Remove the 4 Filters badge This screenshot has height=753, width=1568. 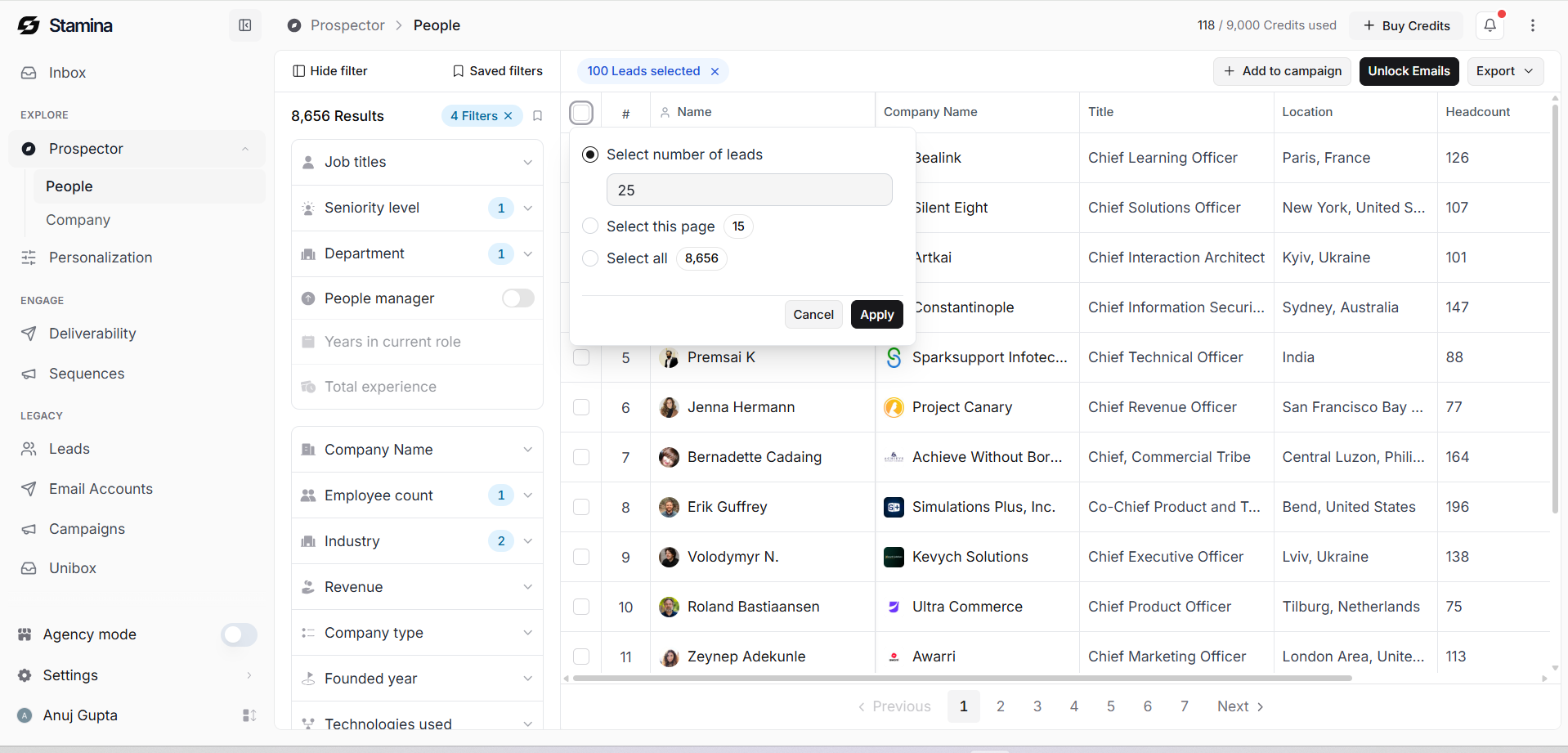508,116
